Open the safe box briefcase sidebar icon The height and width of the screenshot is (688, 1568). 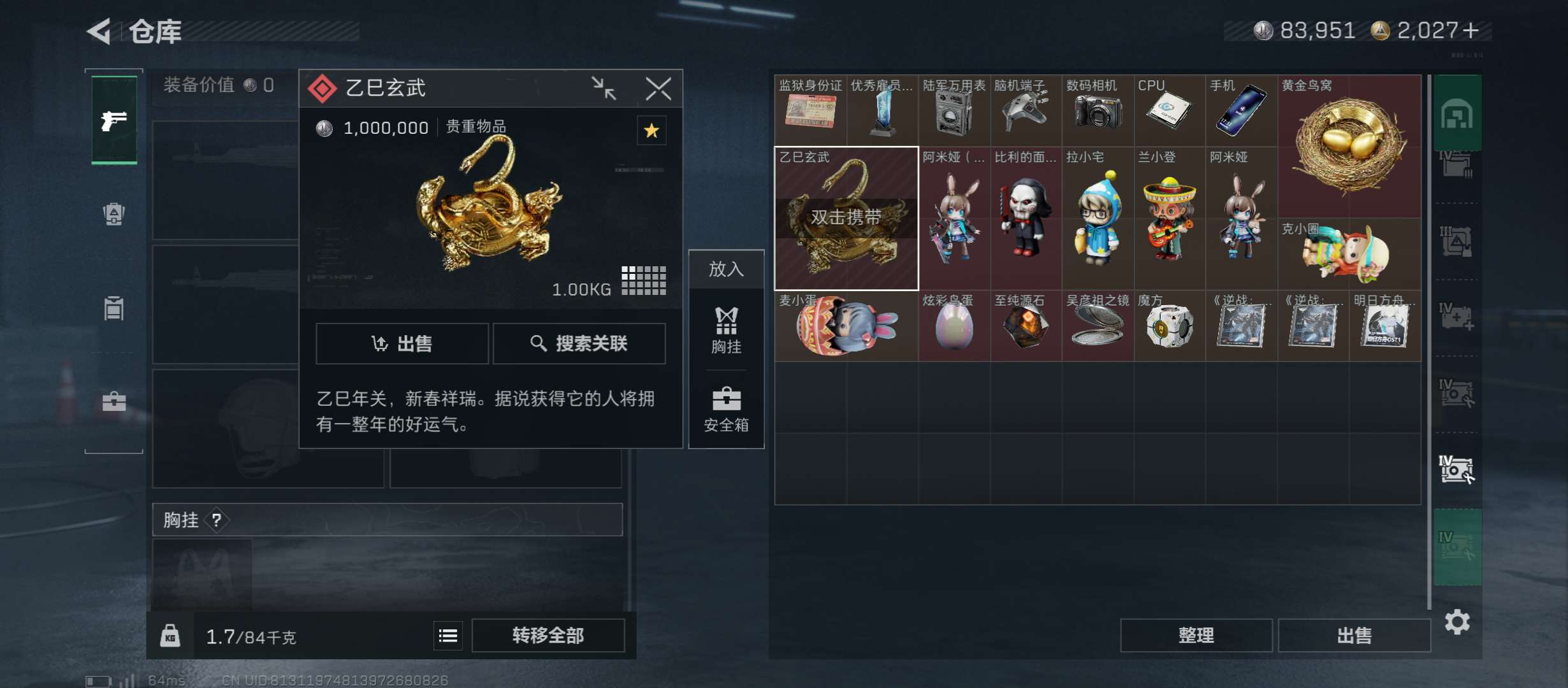(114, 401)
